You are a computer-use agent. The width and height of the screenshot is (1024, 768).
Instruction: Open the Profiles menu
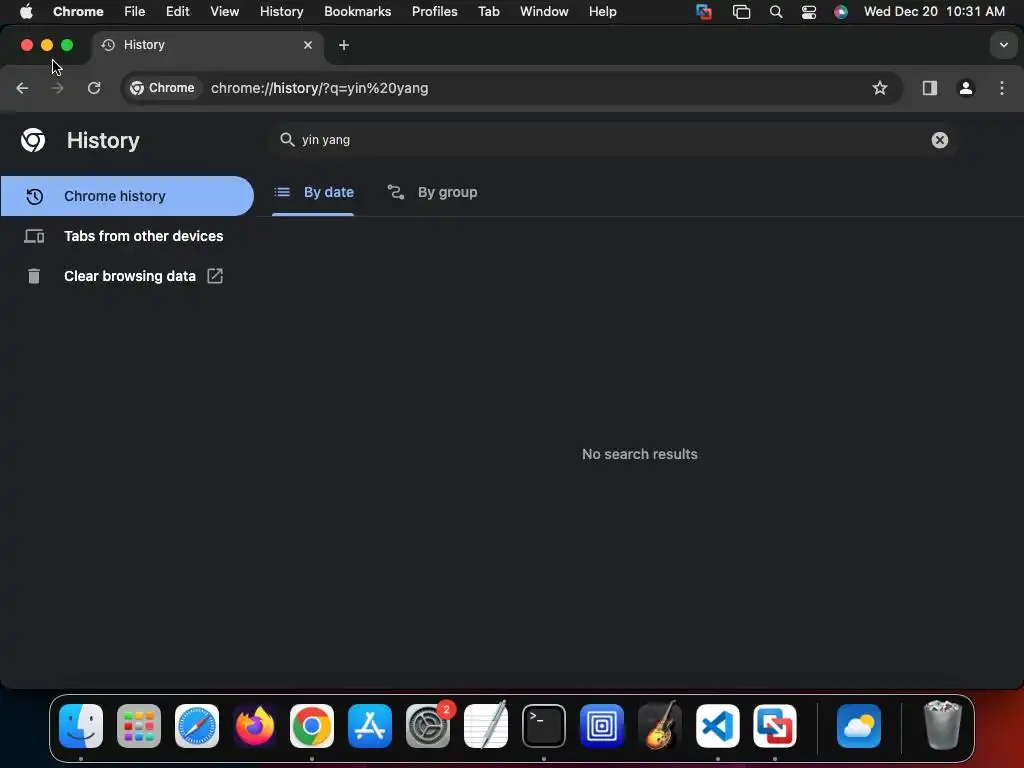pos(434,12)
